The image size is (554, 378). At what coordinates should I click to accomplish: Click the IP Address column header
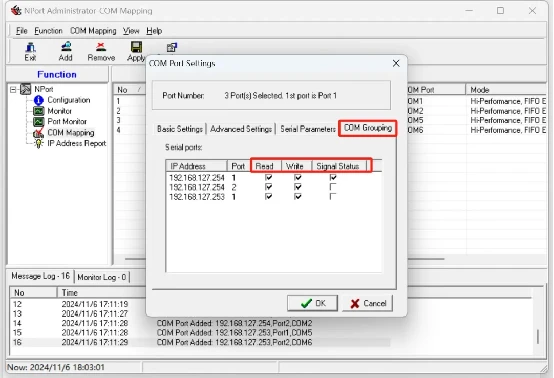click(196, 166)
